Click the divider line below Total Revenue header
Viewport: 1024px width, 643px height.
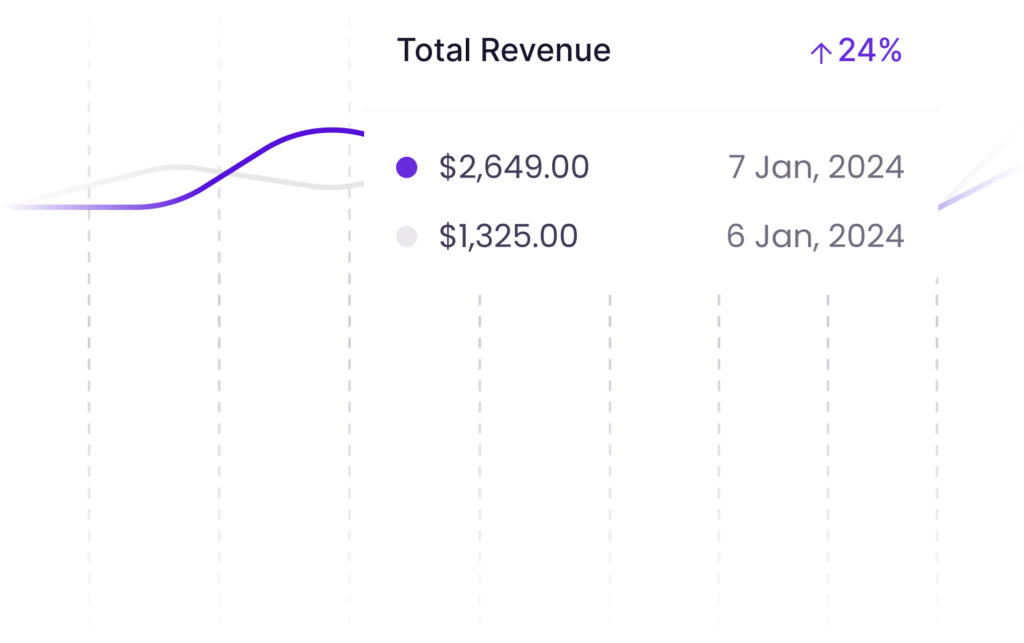tap(650, 110)
